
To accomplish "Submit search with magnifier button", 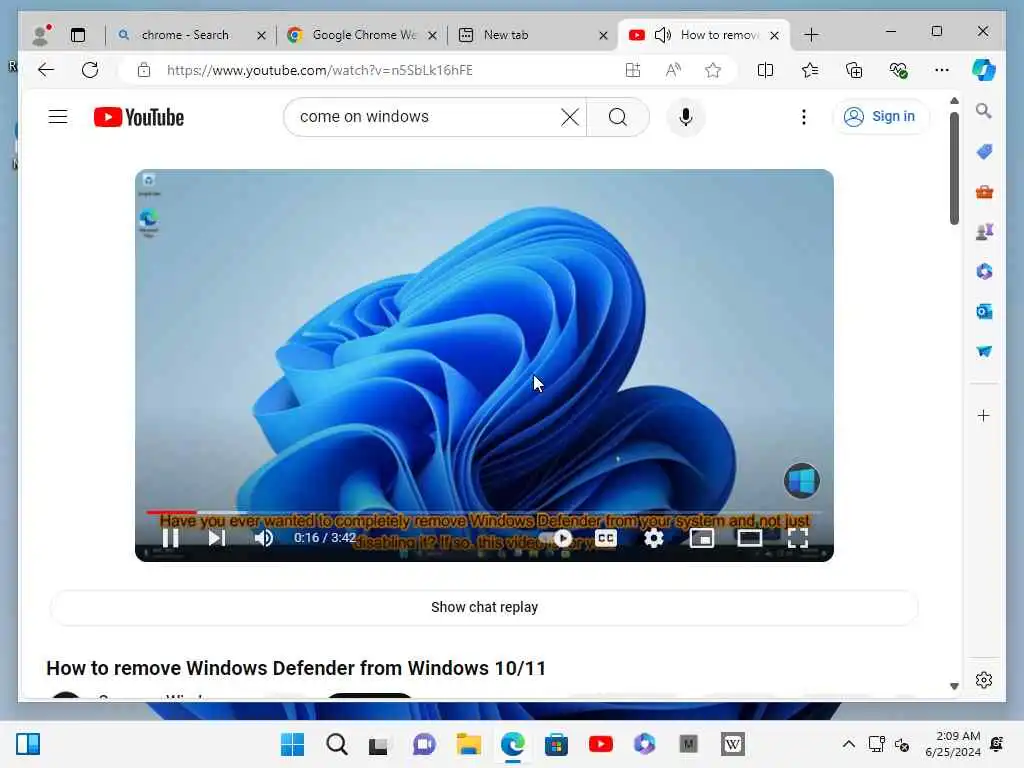I will 618,117.
